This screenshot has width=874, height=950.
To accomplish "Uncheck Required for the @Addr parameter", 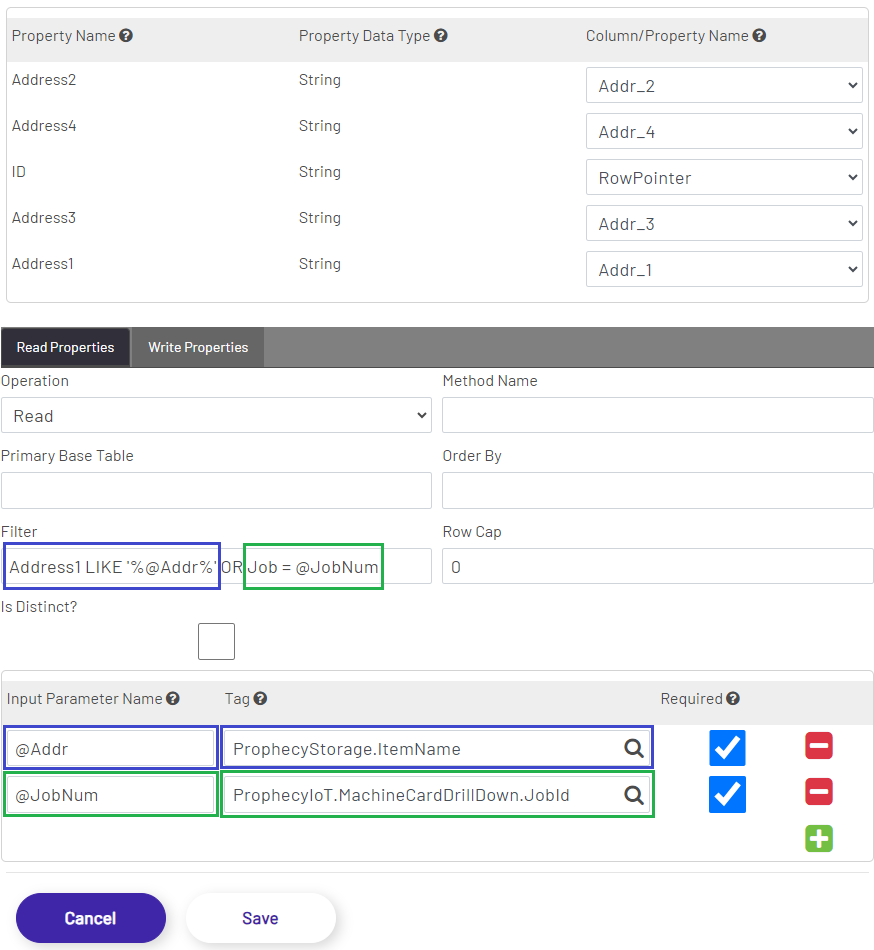I will click(x=727, y=747).
